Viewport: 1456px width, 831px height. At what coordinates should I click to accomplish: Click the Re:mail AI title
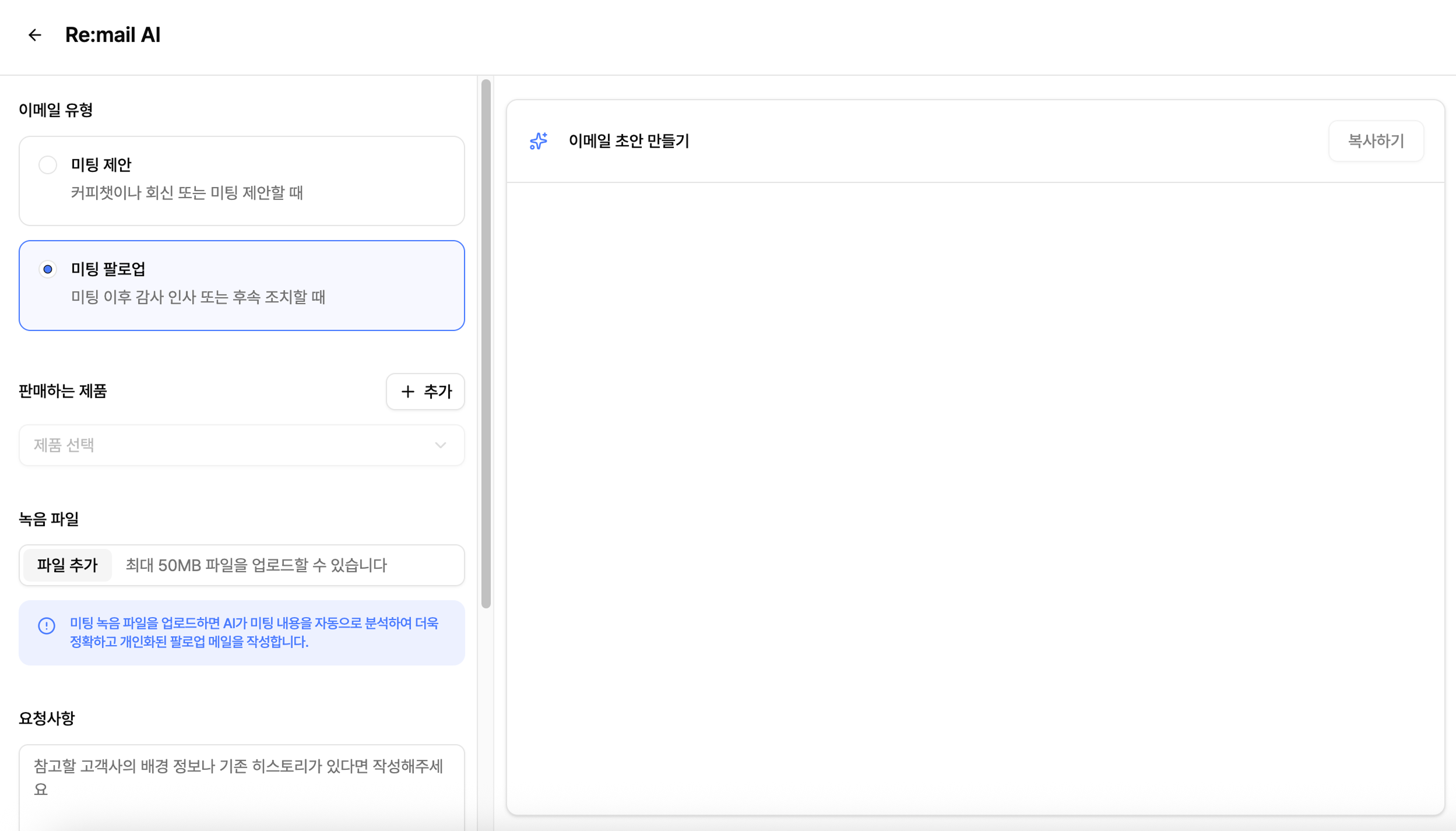pyautogui.click(x=112, y=35)
